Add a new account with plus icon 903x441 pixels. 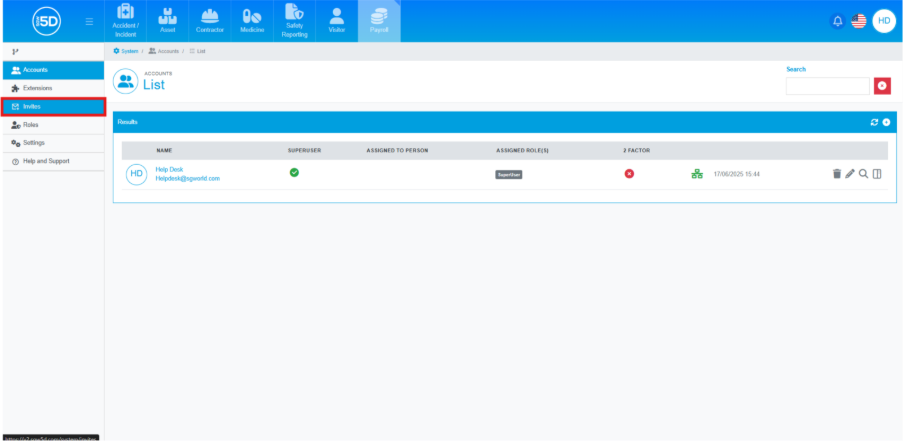(886, 122)
